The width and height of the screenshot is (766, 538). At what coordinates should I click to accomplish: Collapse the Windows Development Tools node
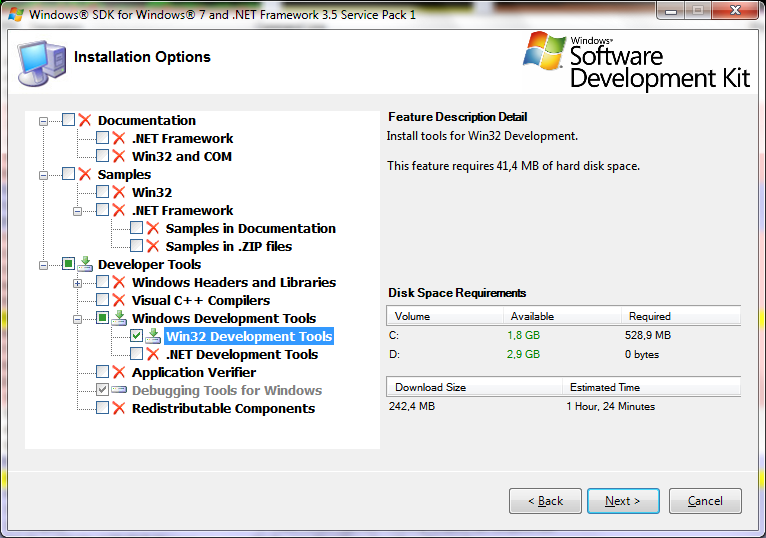point(77,319)
